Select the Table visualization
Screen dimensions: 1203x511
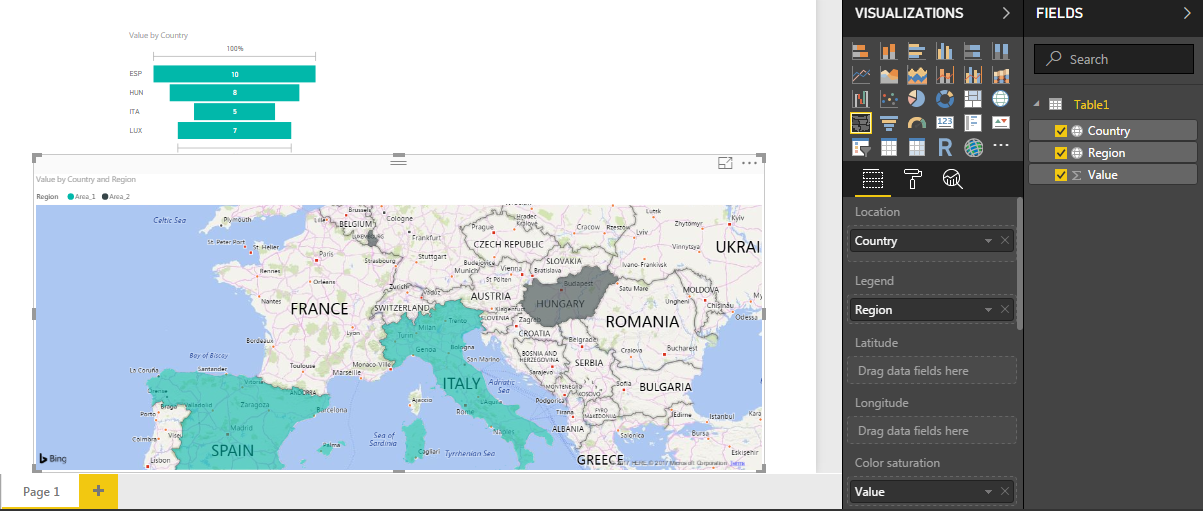[x=888, y=148]
